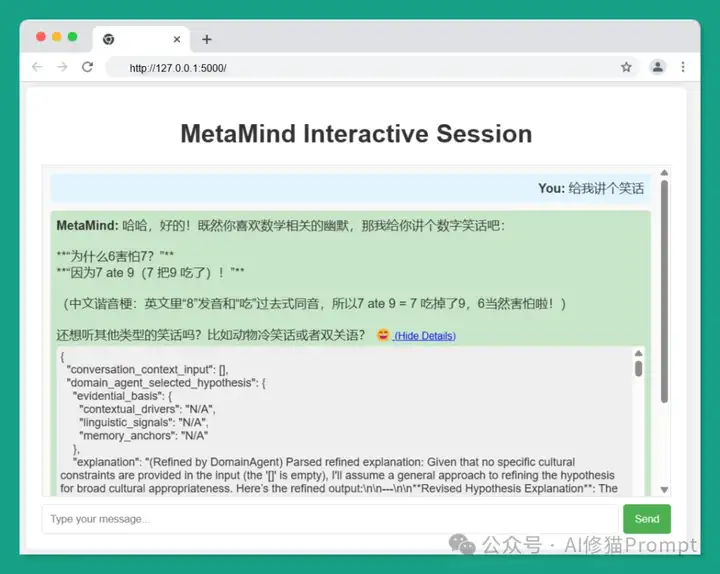Click the line '为什么6害怕7?'
Image resolution: width=720 pixels, height=574 pixels.
(x=115, y=256)
